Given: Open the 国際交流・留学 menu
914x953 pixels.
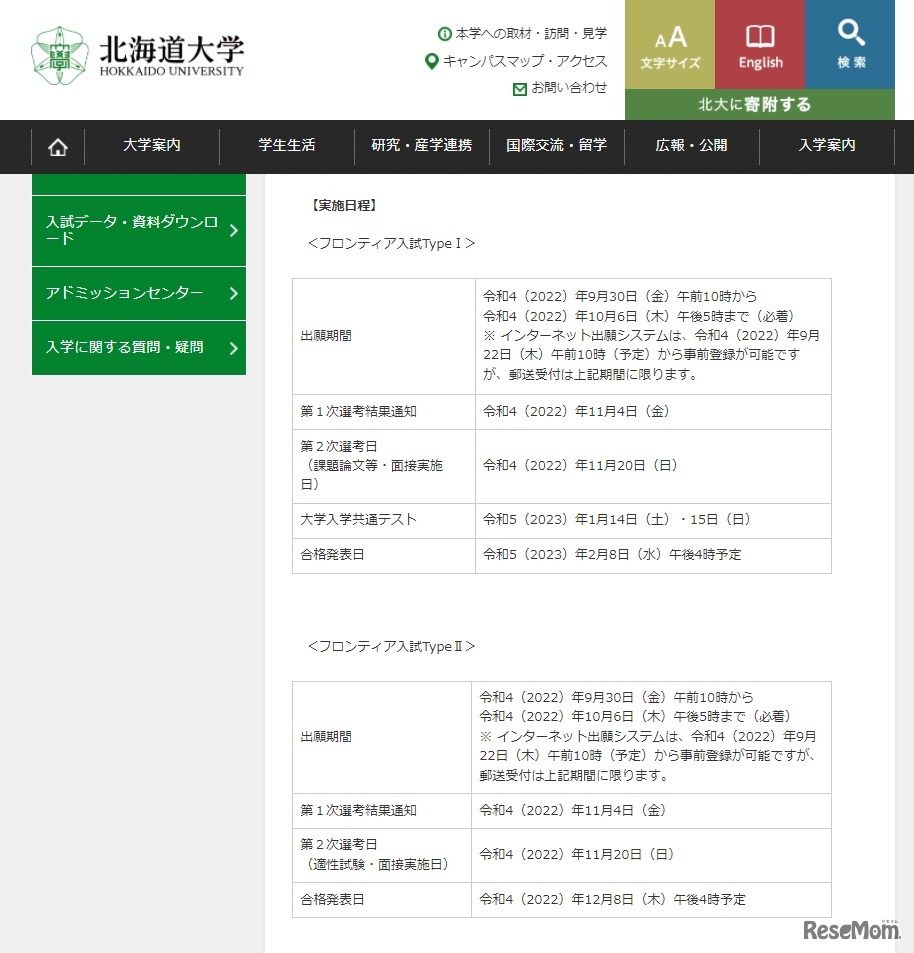Looking at the screenshot, I should (557, 145).
